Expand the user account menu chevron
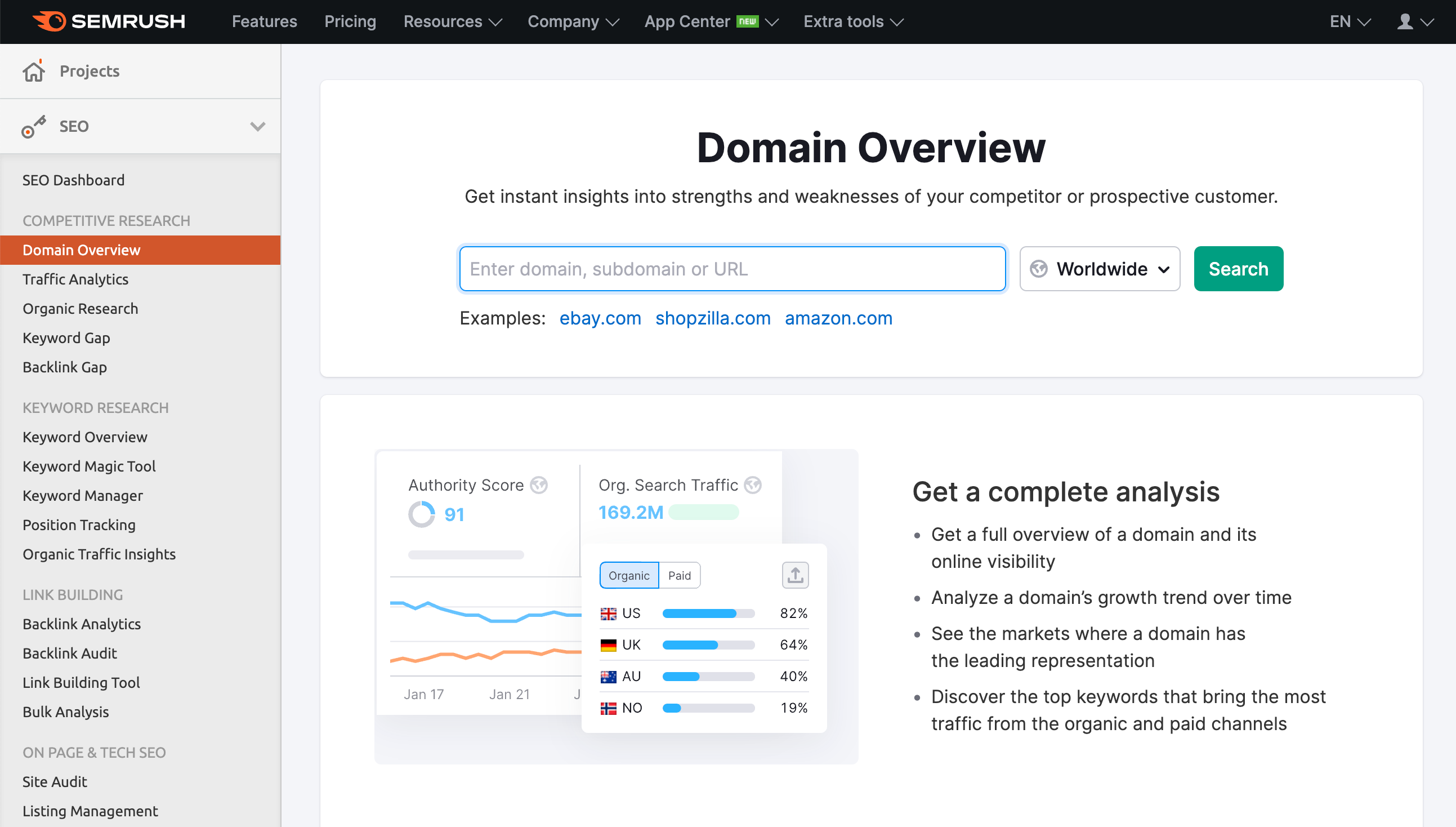This screenshot has height=827, width=1456. (1427, 22)
